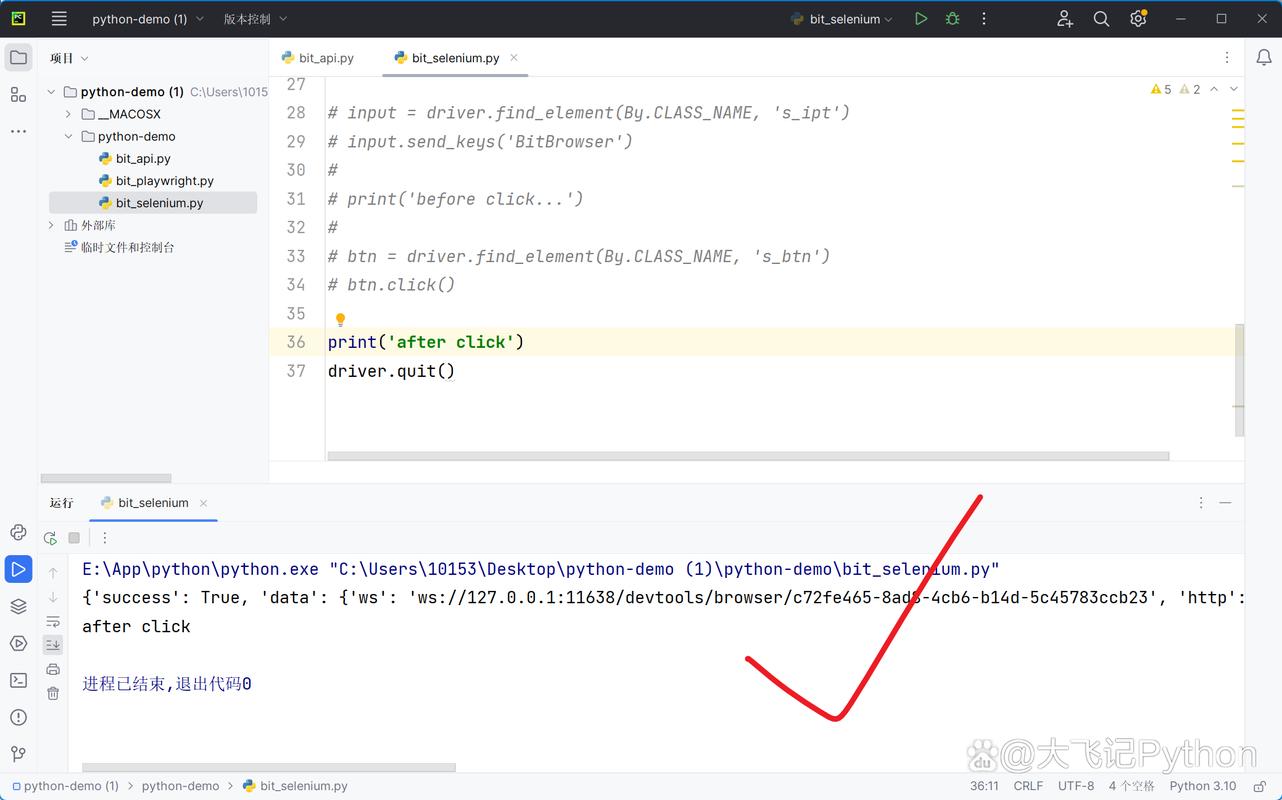The width and height of the screenshot is (1282, 800).
Task: Click the Debug bug icon
Action: pyautogui.click(x=952, y=19)
